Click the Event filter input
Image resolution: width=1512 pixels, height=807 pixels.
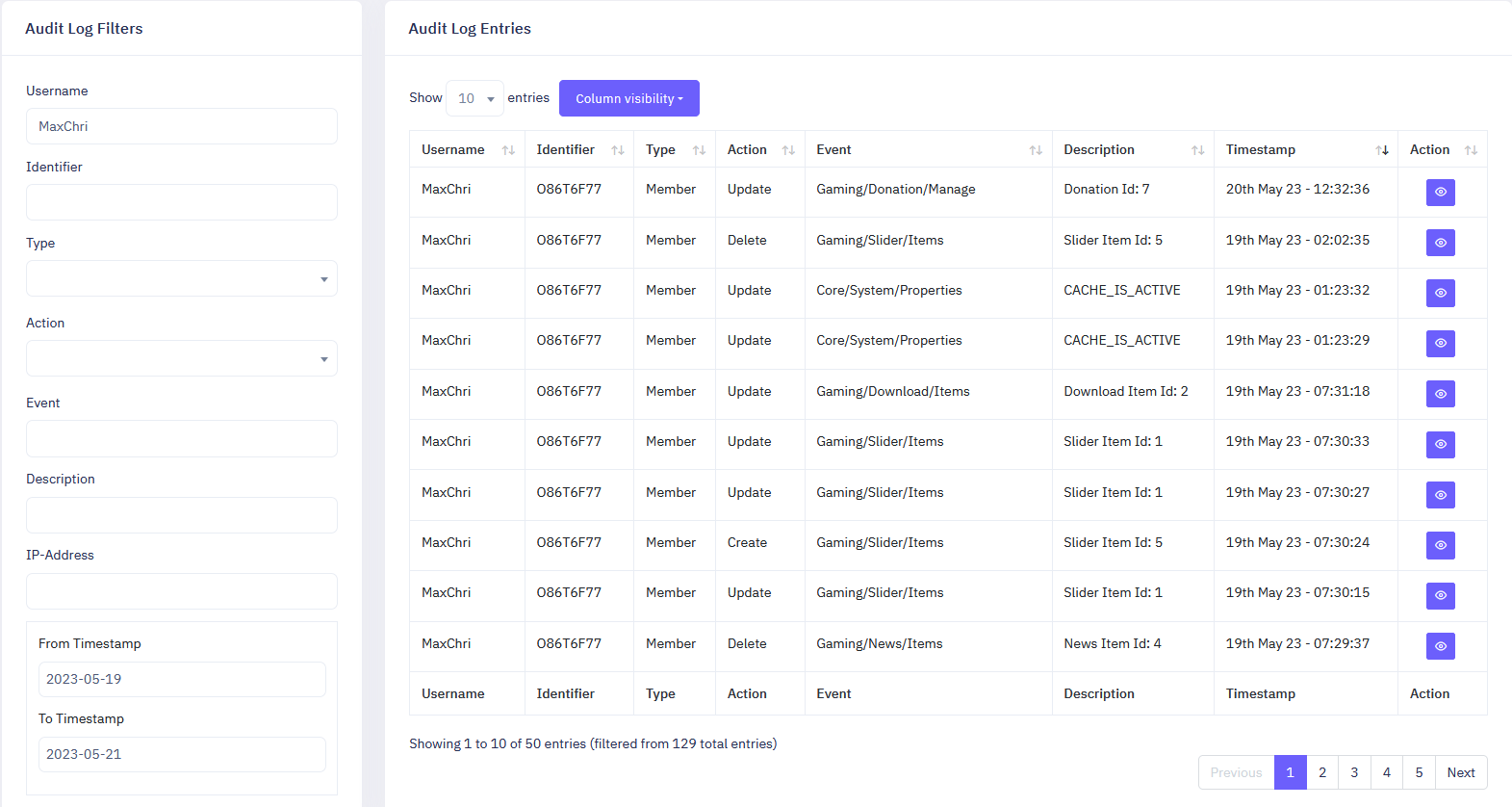pyautogui.click(x=182, y=438)
